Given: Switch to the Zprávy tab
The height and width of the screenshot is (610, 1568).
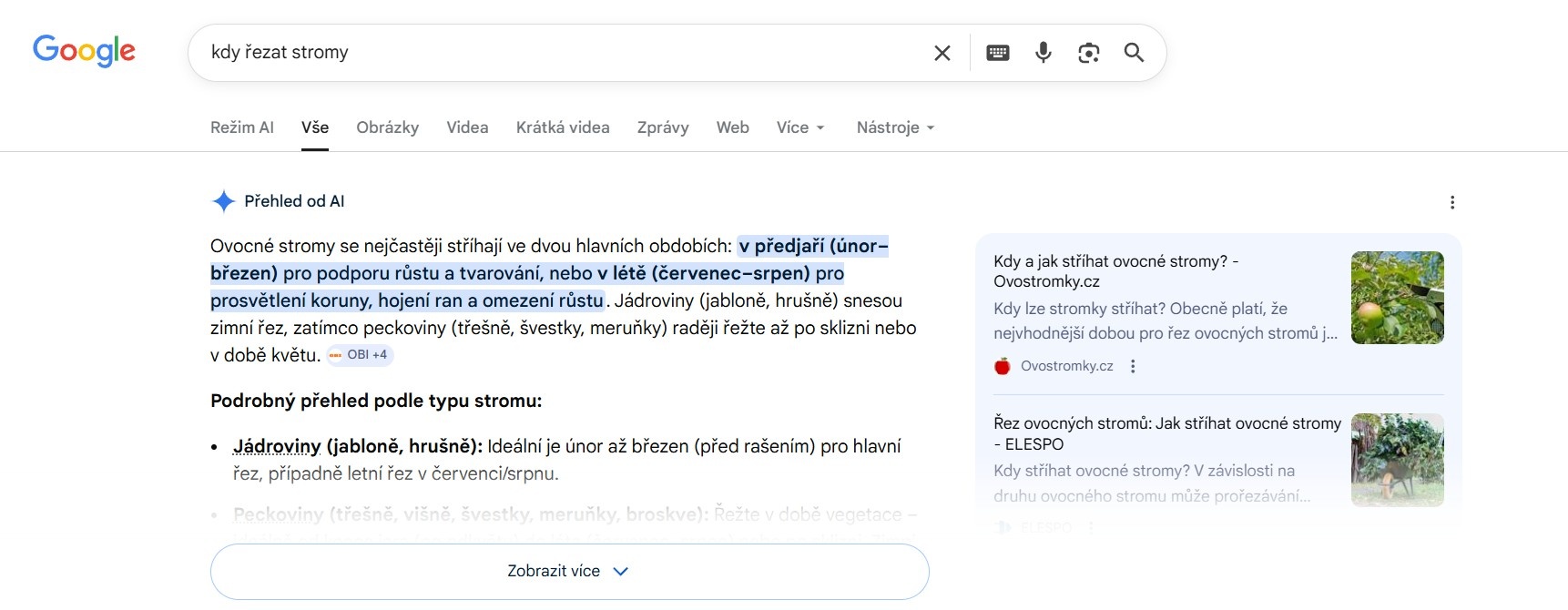Looking at the screenshot, I should tap(663, 127).
